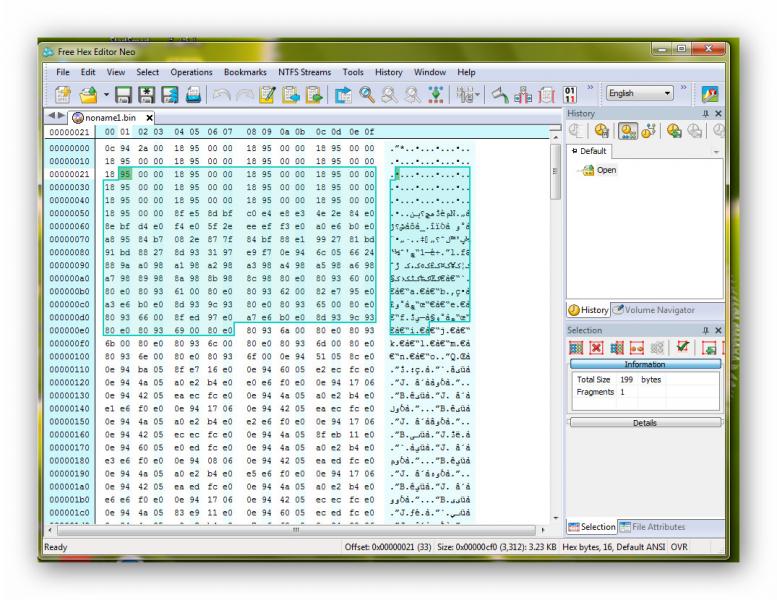Switch to the Volume Navigator tab

[654, 310]
